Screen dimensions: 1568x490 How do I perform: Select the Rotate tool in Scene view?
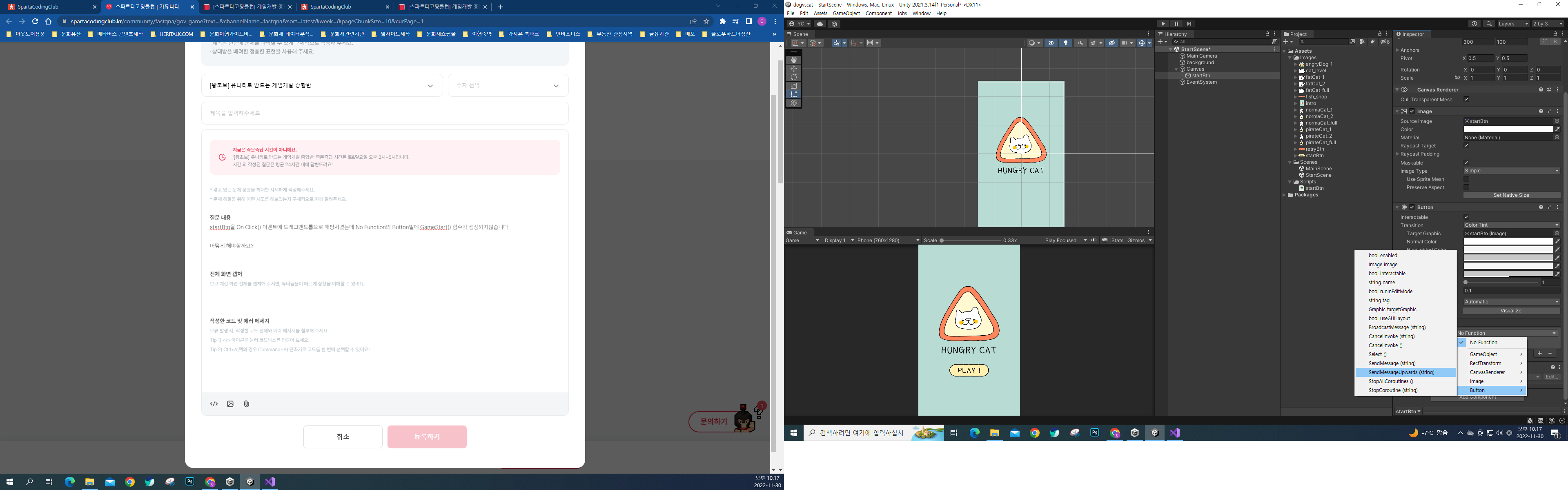pyautogui.click(x=793, y=77)
